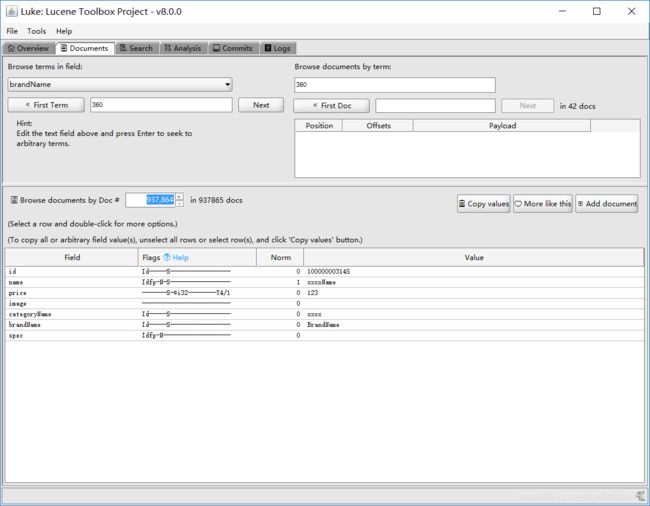Click the Add document button
The width and height of the screenshot is (650, 506).
point(607,203)
